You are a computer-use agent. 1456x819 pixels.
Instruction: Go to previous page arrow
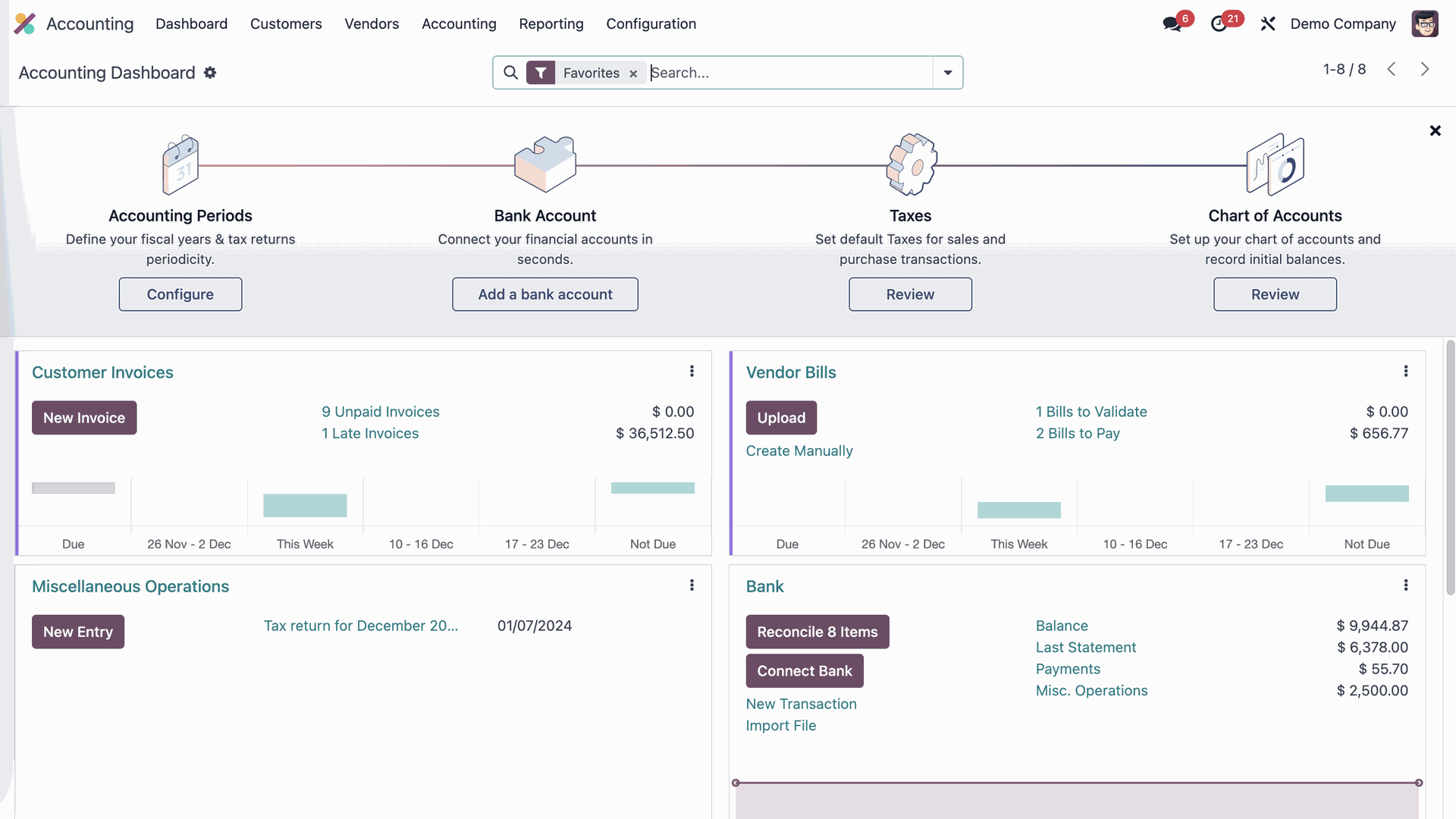[1392, 70]
